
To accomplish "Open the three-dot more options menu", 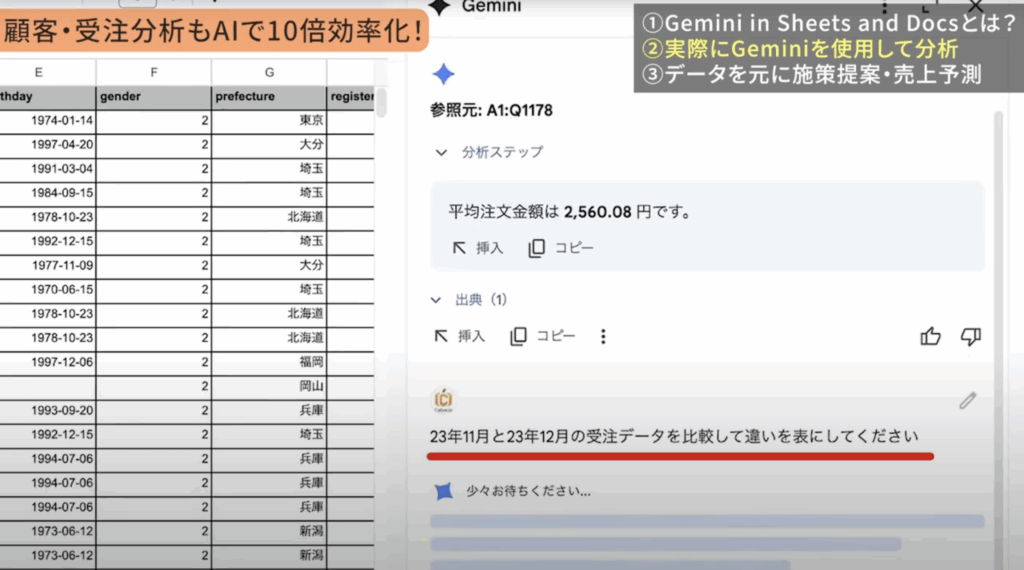I will point(603,337).
